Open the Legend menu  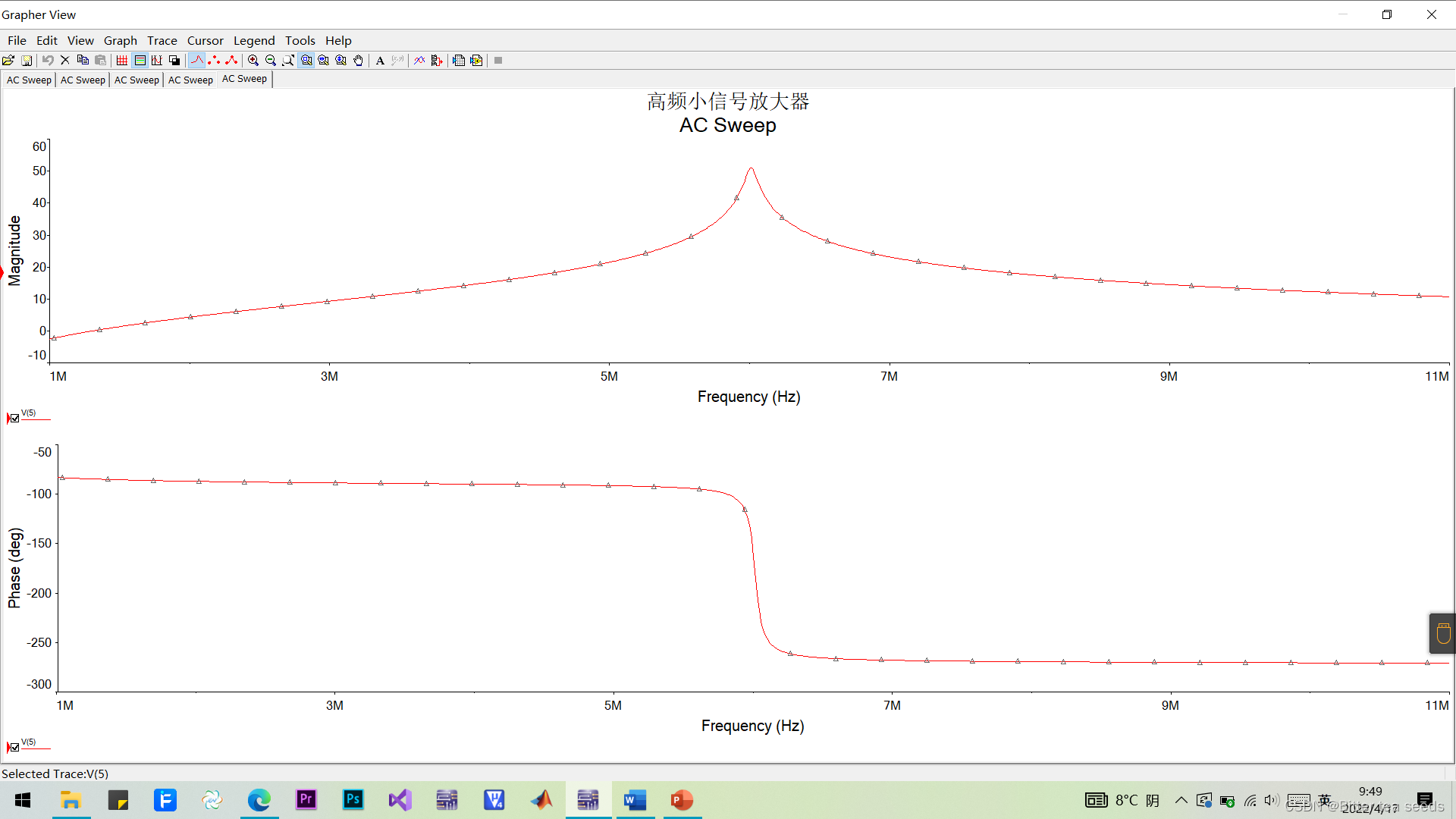click(x=253, y=41)
